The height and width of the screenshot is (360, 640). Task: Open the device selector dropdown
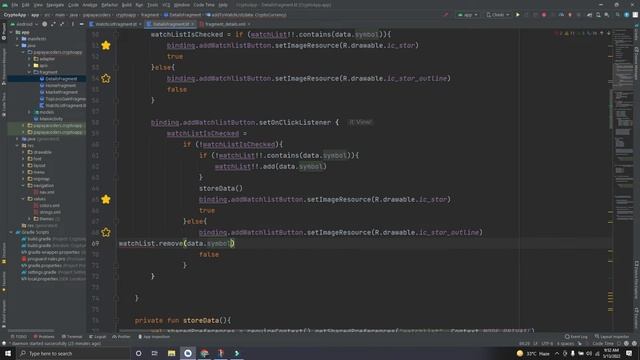498,15
